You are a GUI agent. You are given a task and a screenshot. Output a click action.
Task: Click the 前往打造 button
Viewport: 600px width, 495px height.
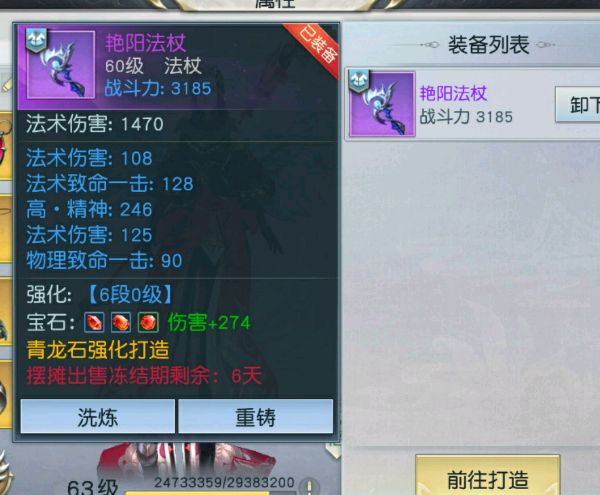pyautogui.click(x=488, y=478)
